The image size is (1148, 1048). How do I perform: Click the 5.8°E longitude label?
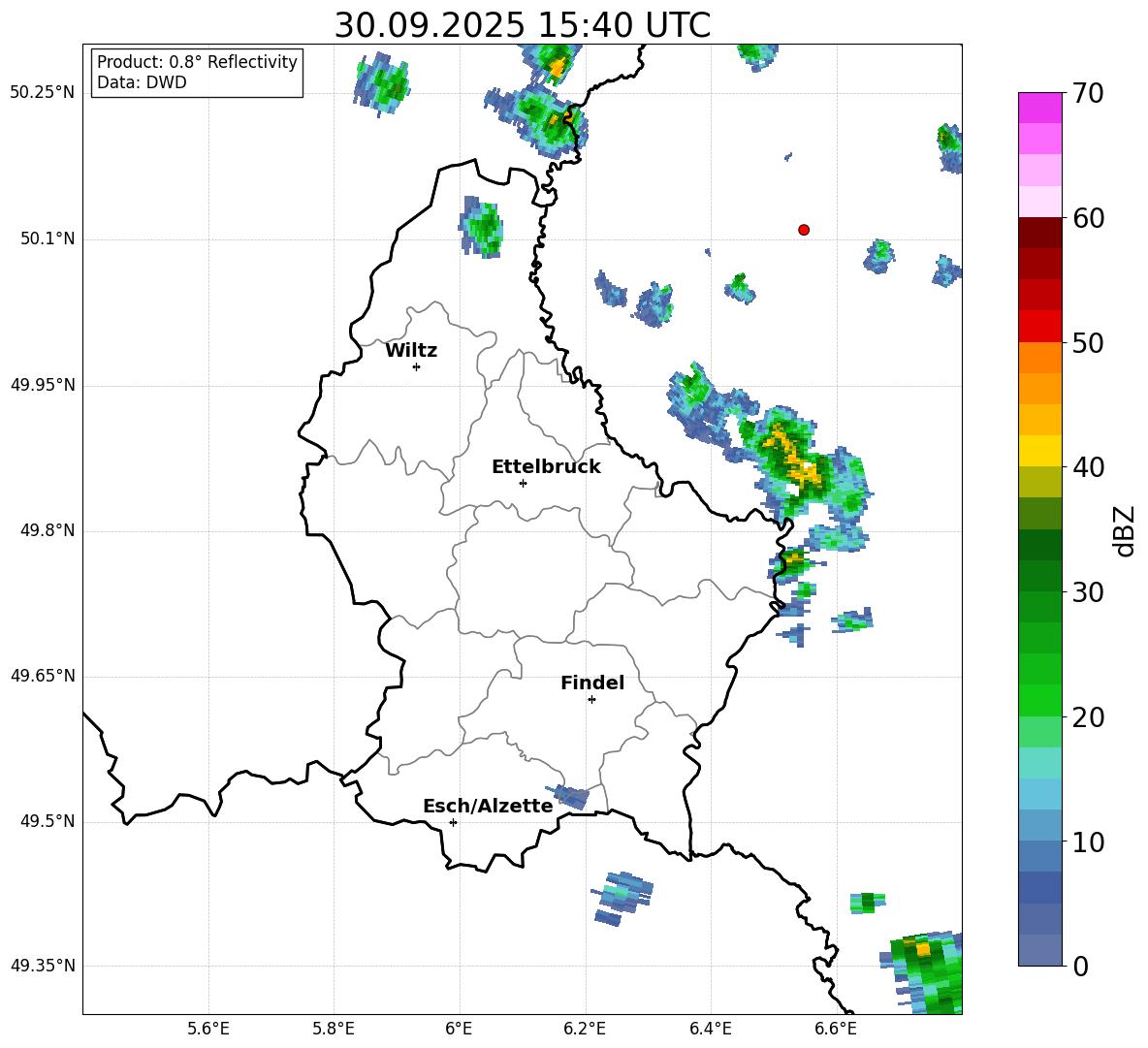[334, 1030]
